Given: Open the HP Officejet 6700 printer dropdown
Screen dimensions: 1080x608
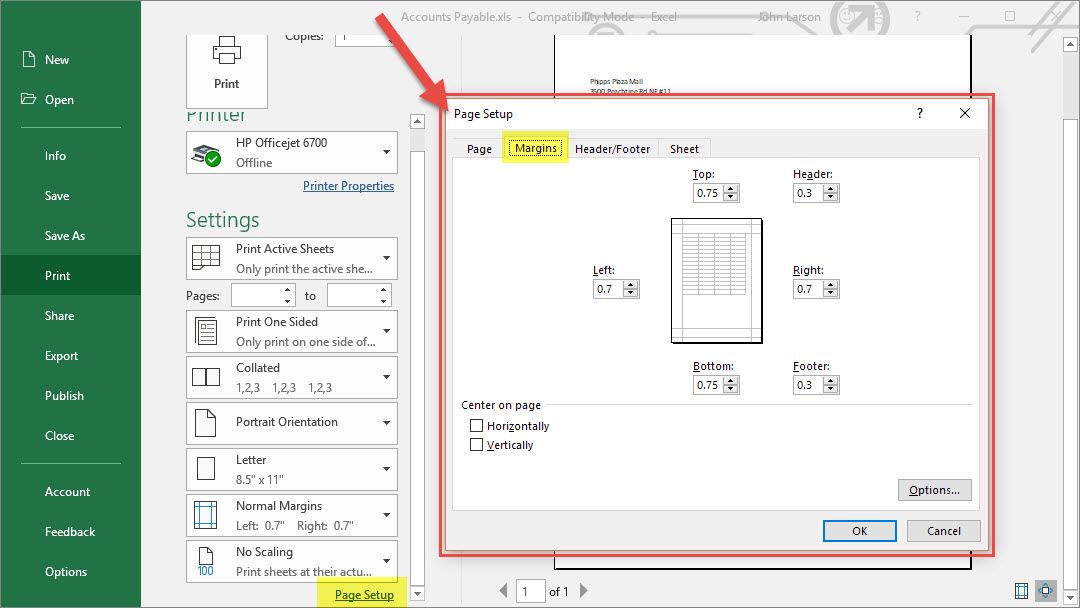Looking at the screenshot, I should [x=291, y=153].
